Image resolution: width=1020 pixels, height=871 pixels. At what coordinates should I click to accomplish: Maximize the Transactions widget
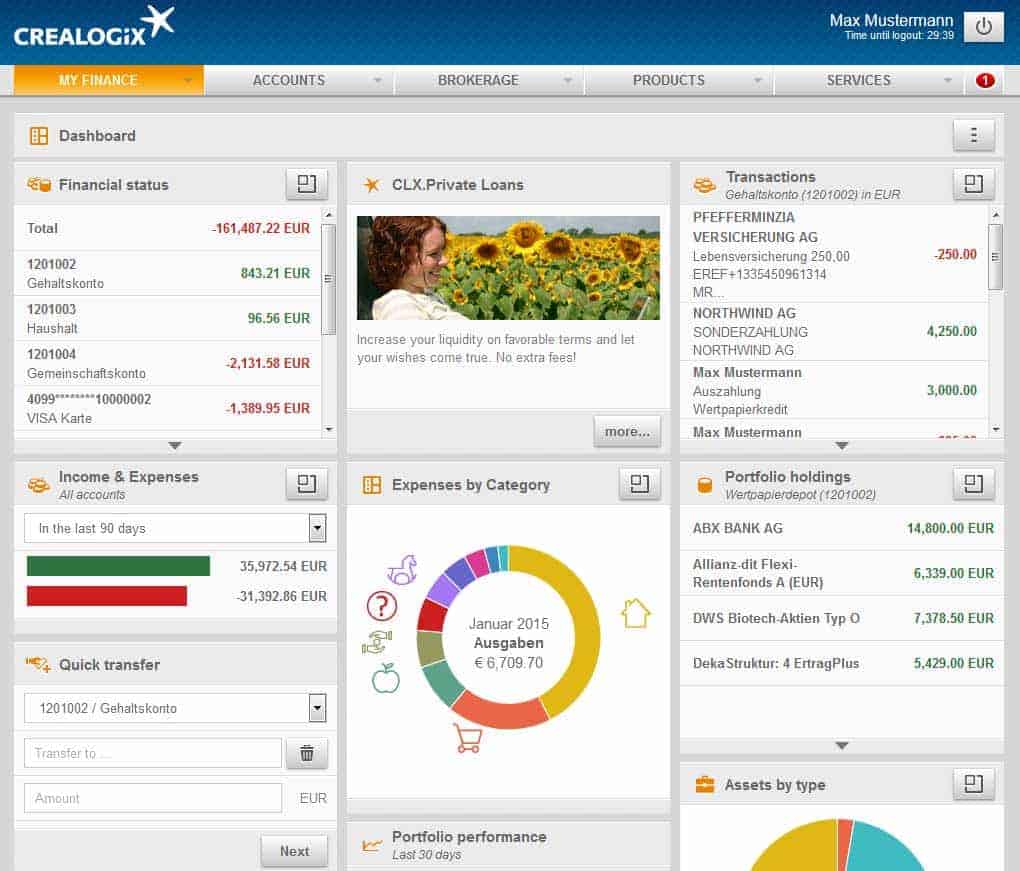coord(973,184)
